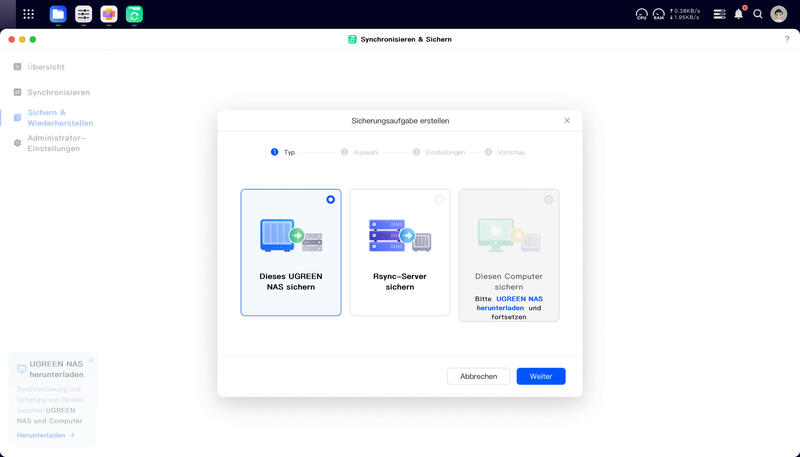Open the green Sync & Backup taskbar icon
The width and height of the screenshot is (800, 457).
tap(134, 14)
